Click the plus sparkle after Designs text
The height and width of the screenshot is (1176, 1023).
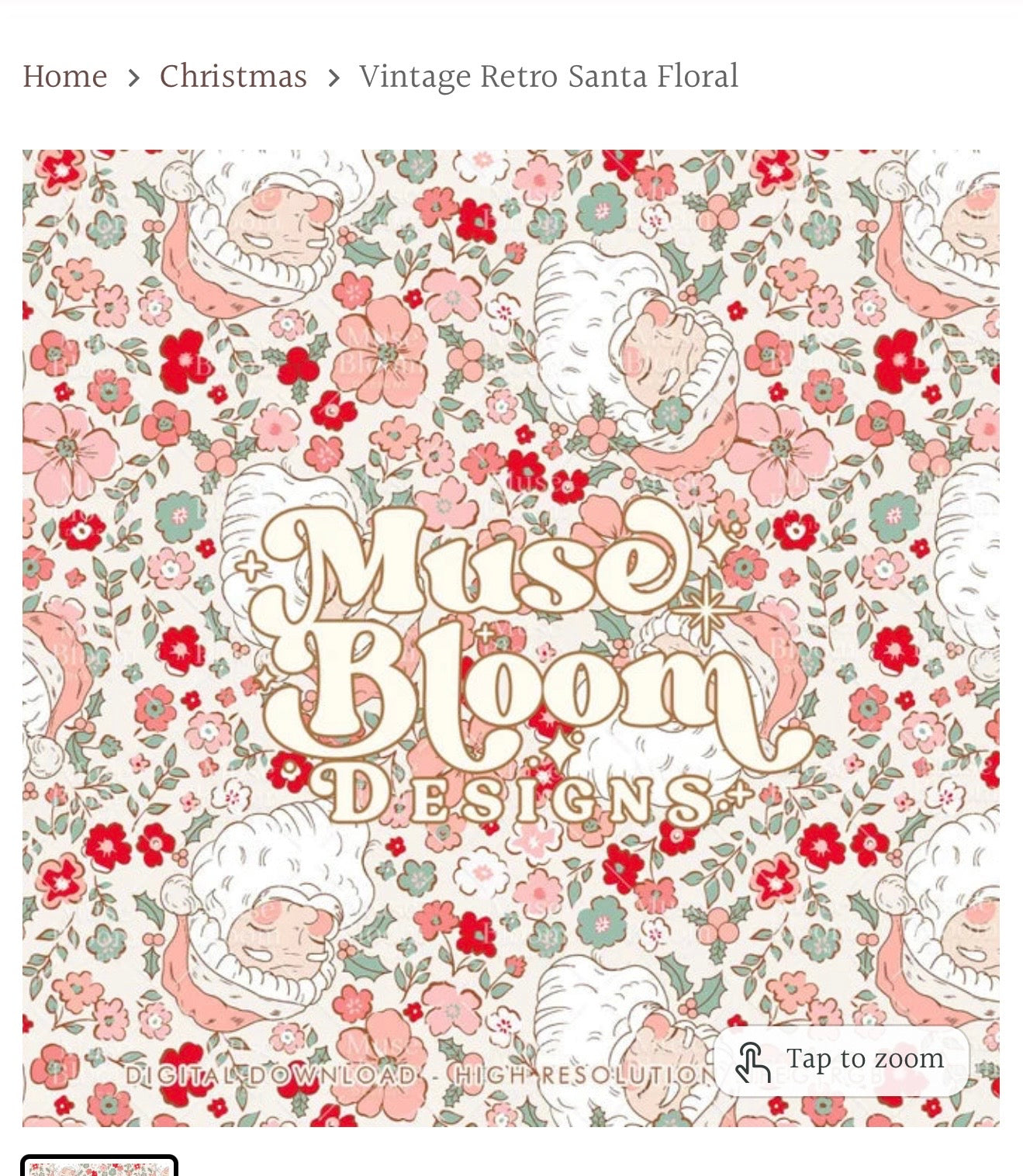tap(739, 793)
